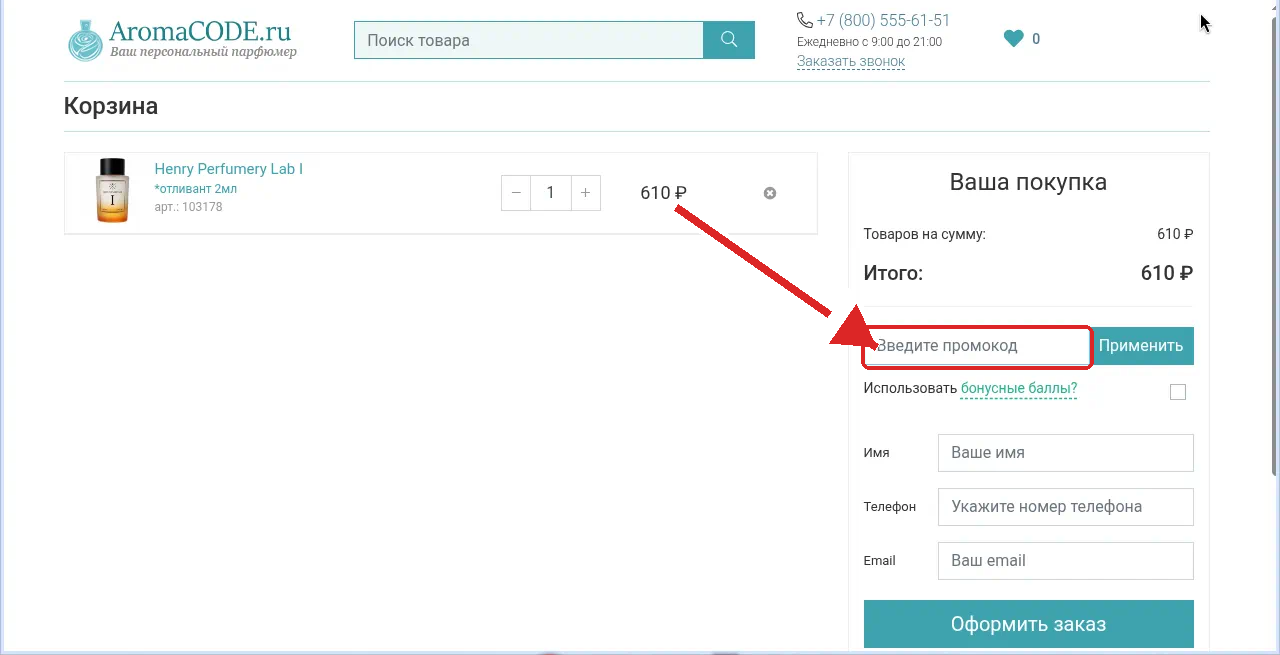Click the working hours text Ежедневно с 9:00 до 21:00

(869, 42)
